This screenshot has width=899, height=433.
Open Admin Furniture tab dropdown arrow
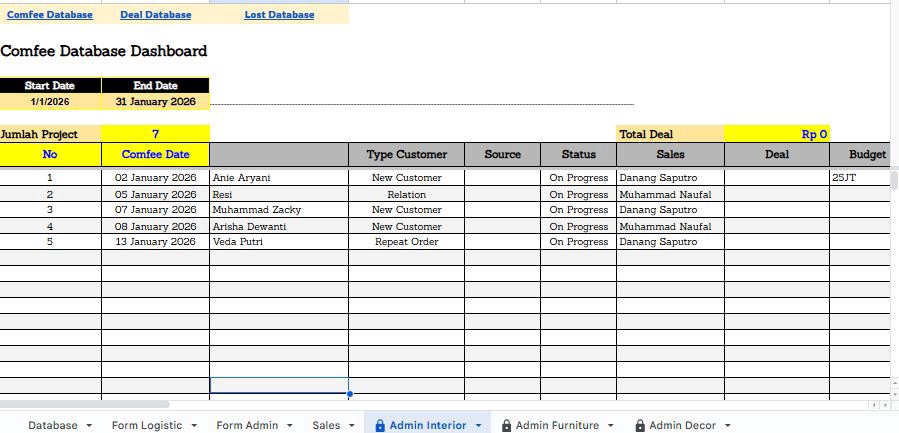tap(611, 425)
